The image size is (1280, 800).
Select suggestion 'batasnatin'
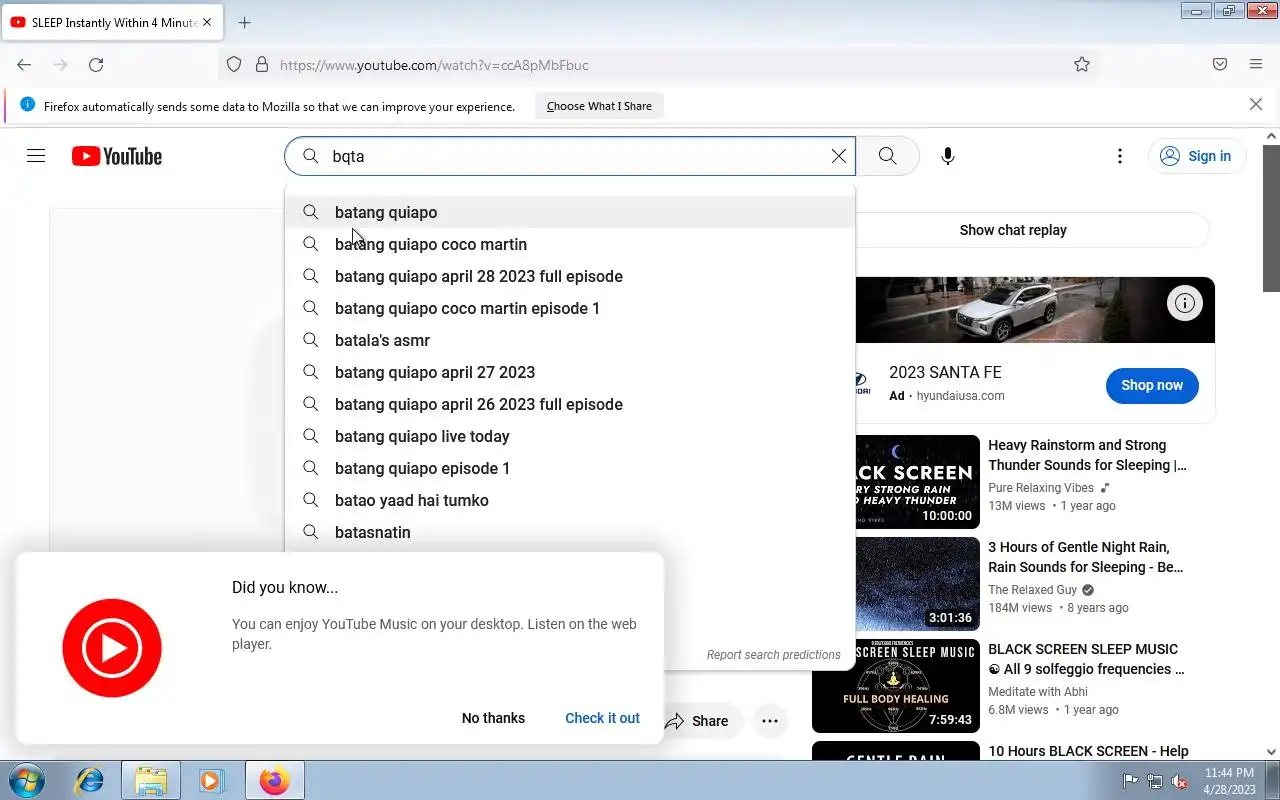pyautogui.click(x=570, y=532)
